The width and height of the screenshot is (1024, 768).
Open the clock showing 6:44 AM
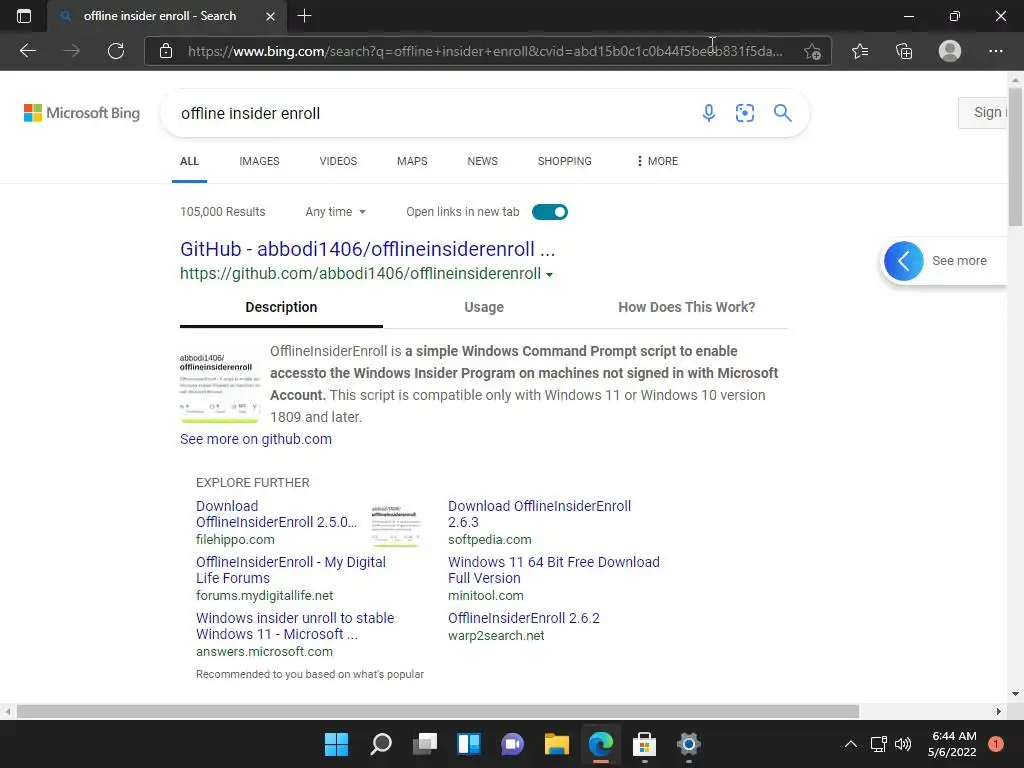(953, 744)
